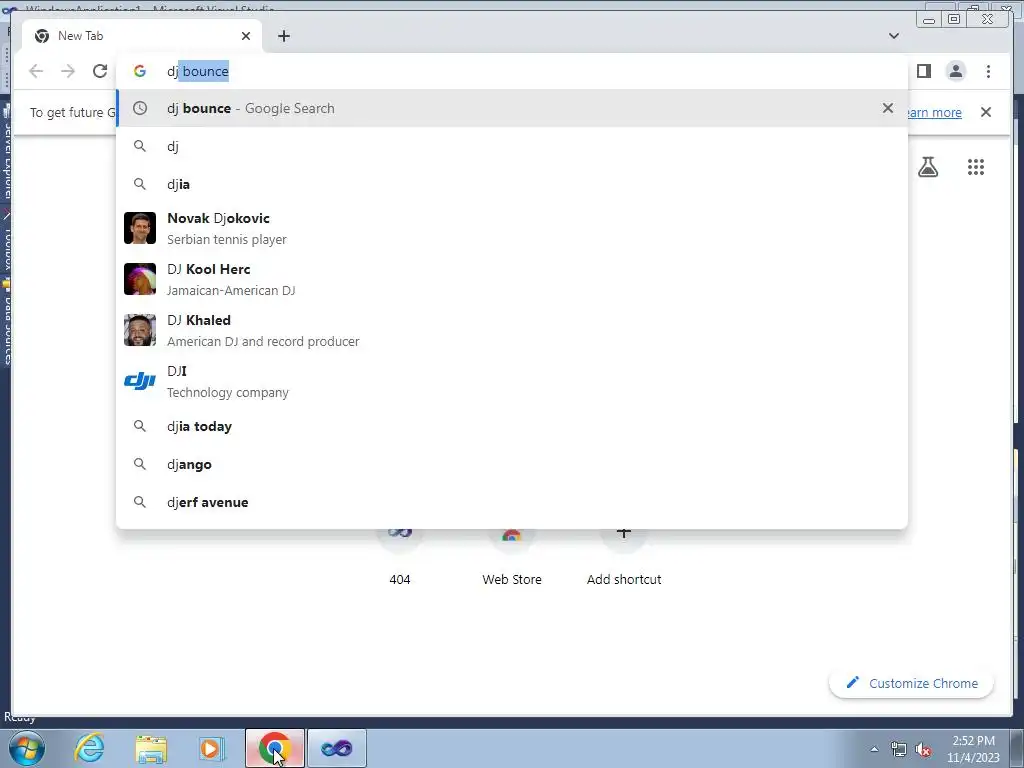1024x768 pixels.
Task: Click the magnifier icon beside djerf avenue
Action: pos(140,502)
